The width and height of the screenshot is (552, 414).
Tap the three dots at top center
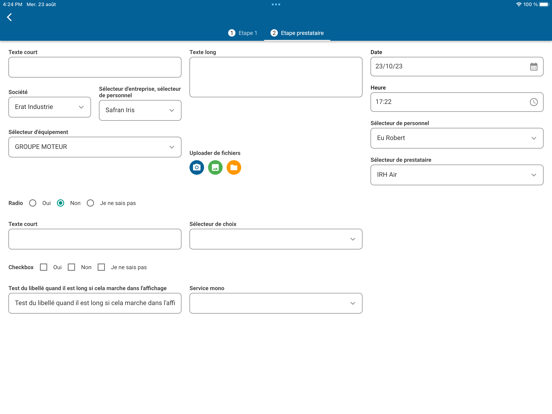point(276,4)
